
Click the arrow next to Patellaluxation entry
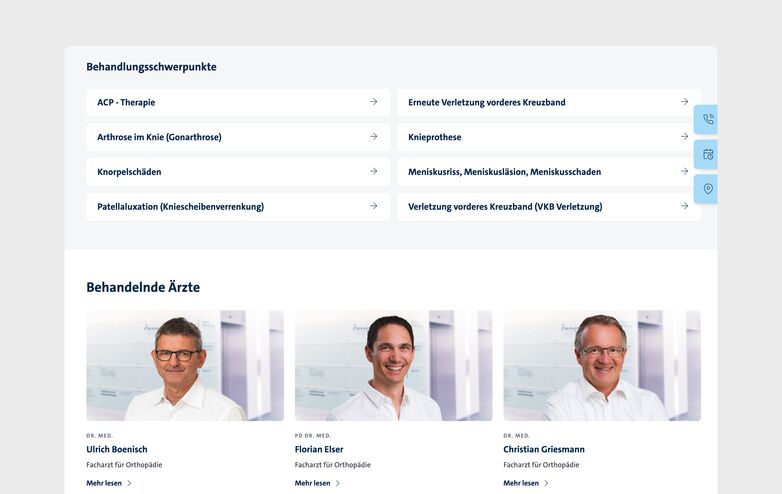point(373,206)
